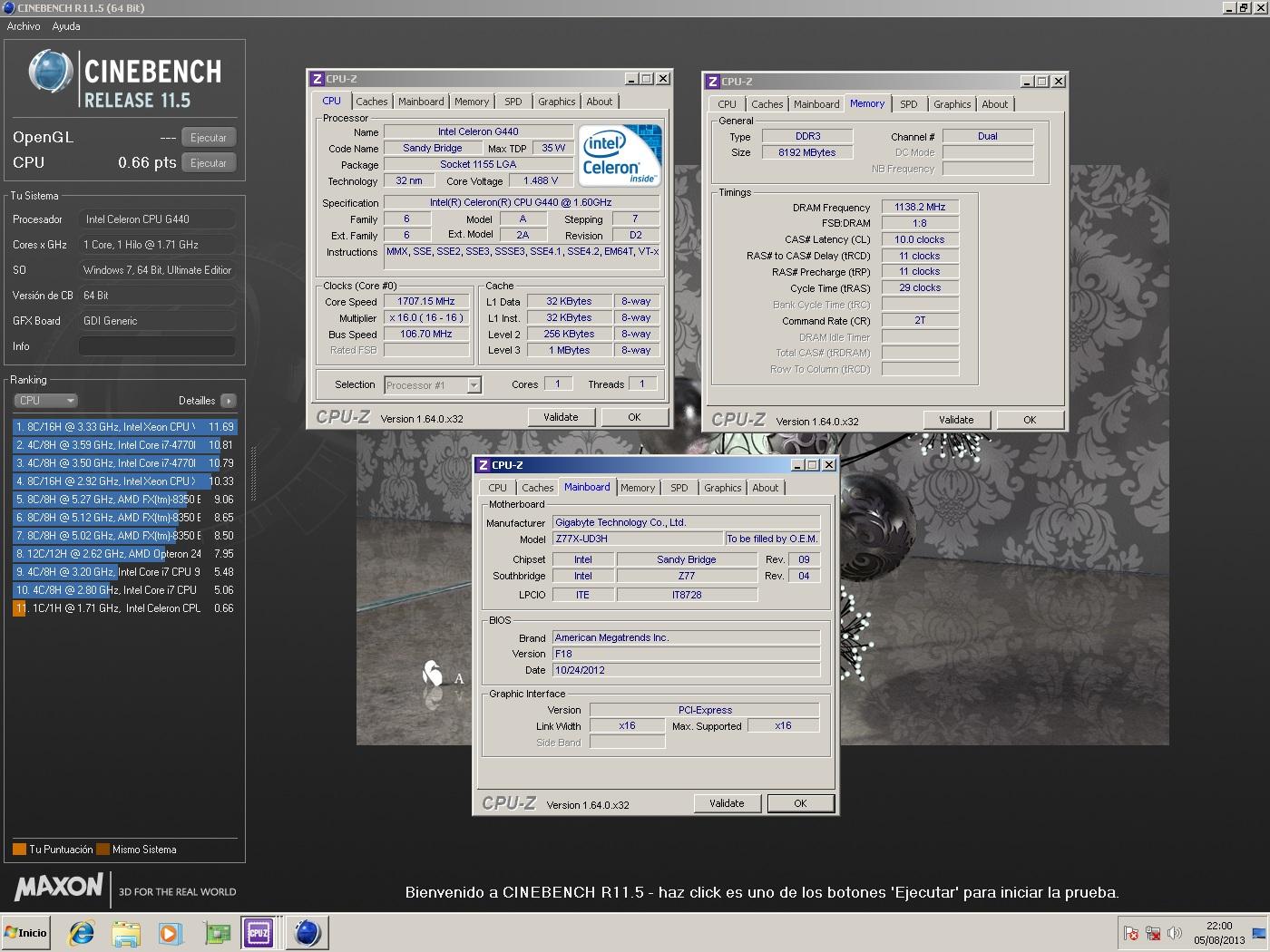Viewport: 1270px width, 952px height.
Task: Click OK in Memory window
Action: [1030, 420]
